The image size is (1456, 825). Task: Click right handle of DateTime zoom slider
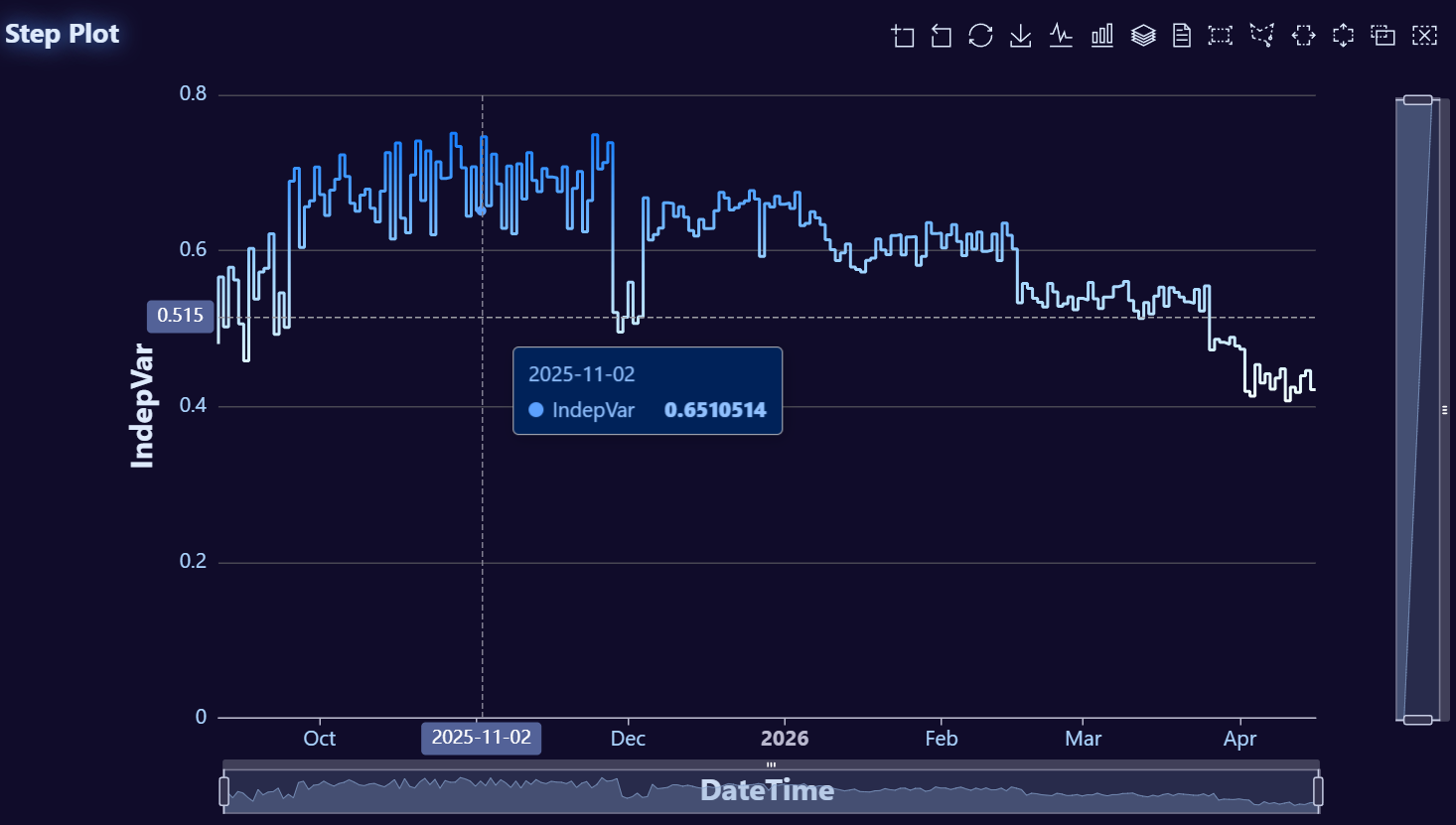pos(1318,791)
